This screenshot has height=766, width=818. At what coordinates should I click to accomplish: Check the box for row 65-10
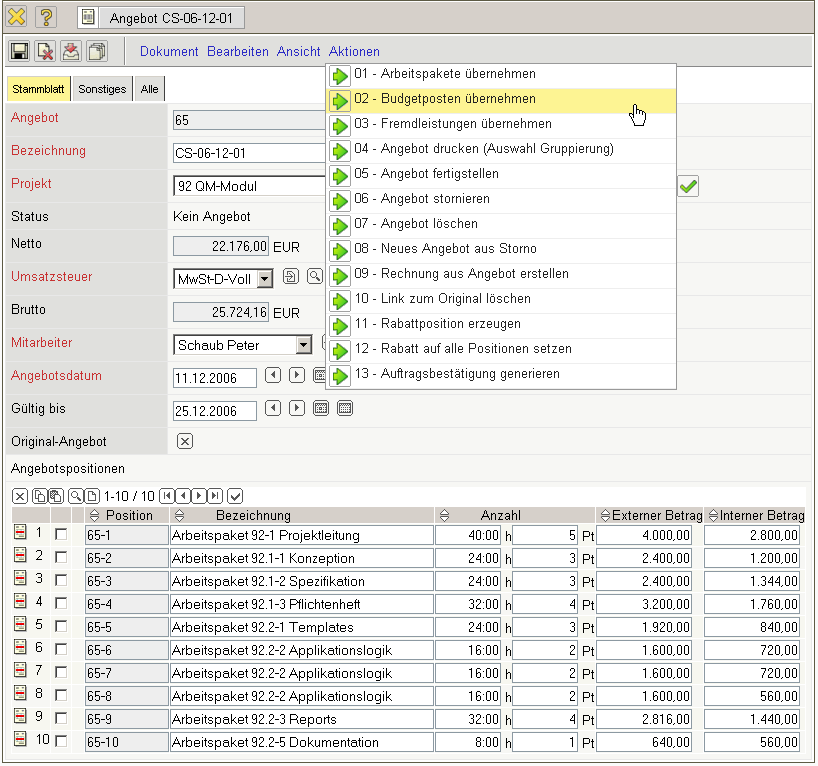(x=61, y=742)
